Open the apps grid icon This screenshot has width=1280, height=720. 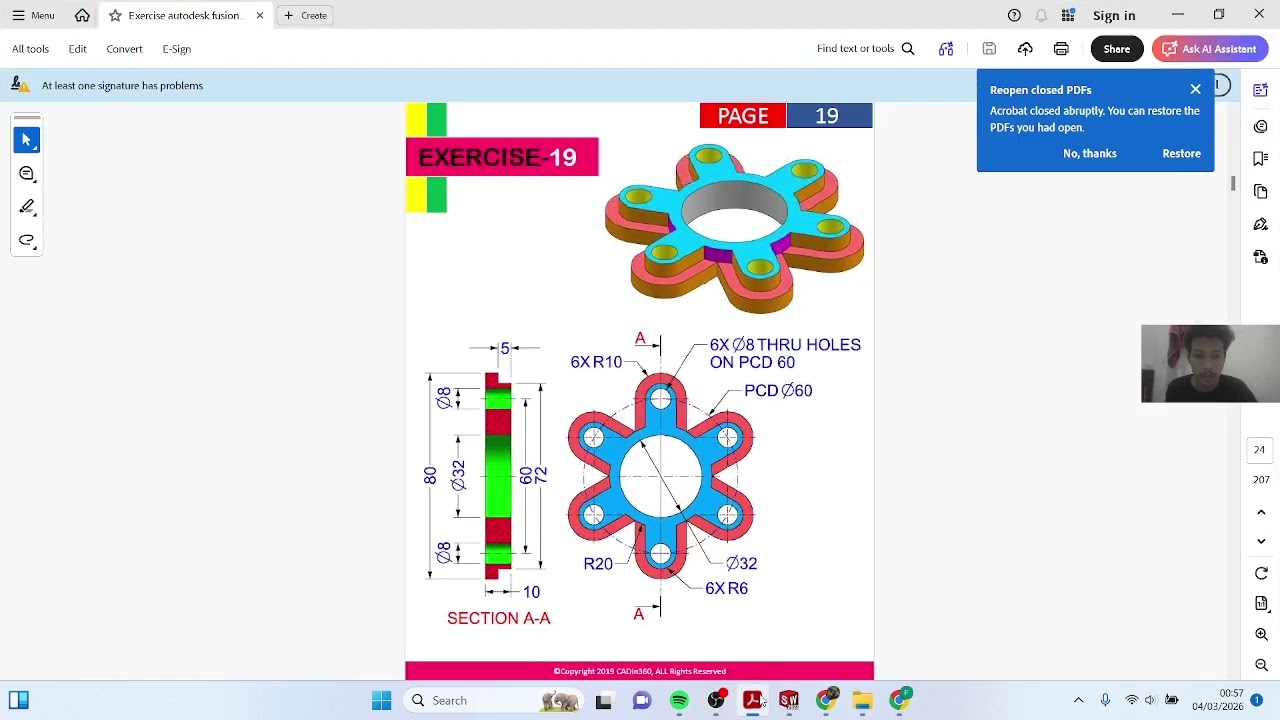[x=1068, y=15]
